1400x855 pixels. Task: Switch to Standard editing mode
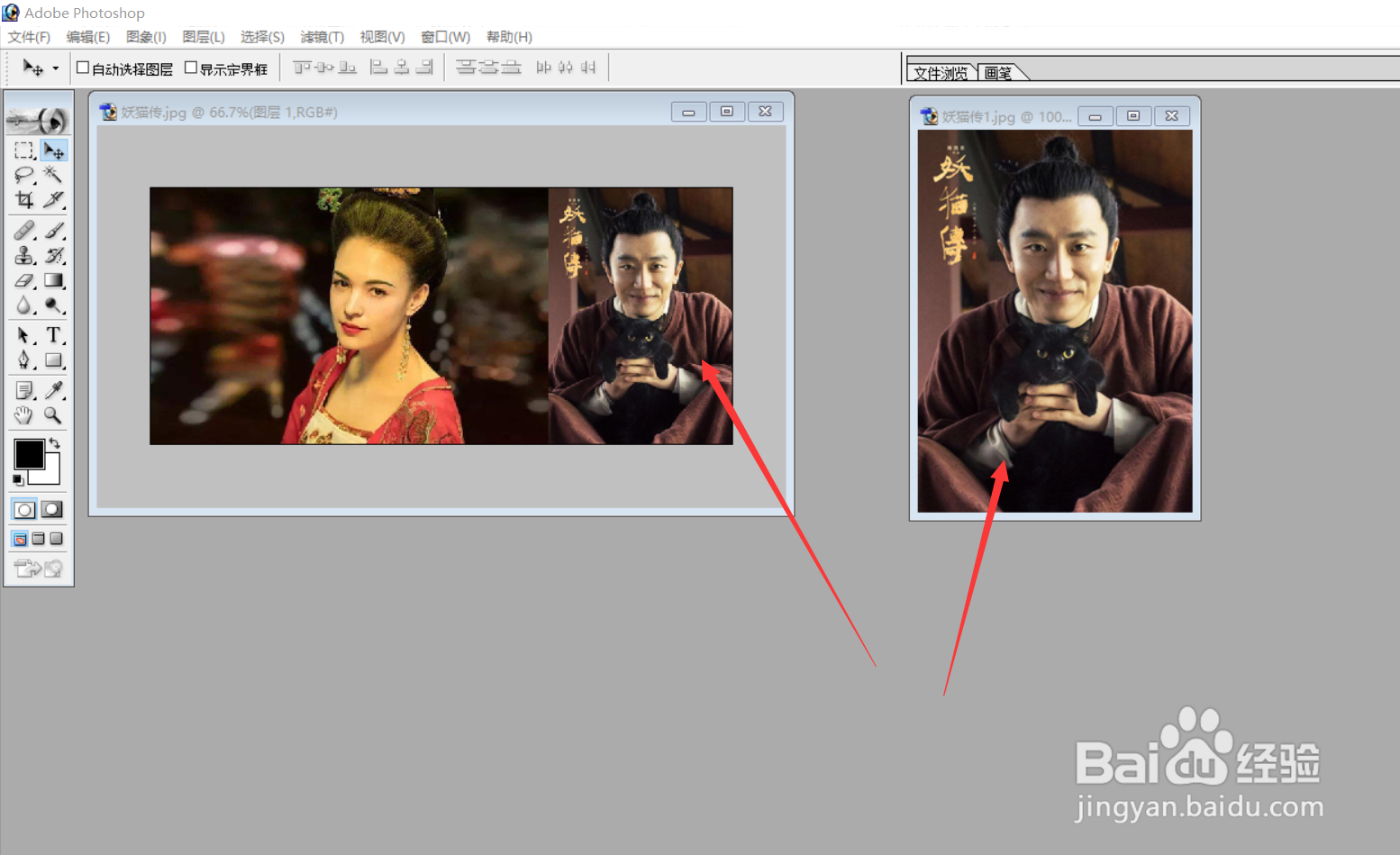24,510
